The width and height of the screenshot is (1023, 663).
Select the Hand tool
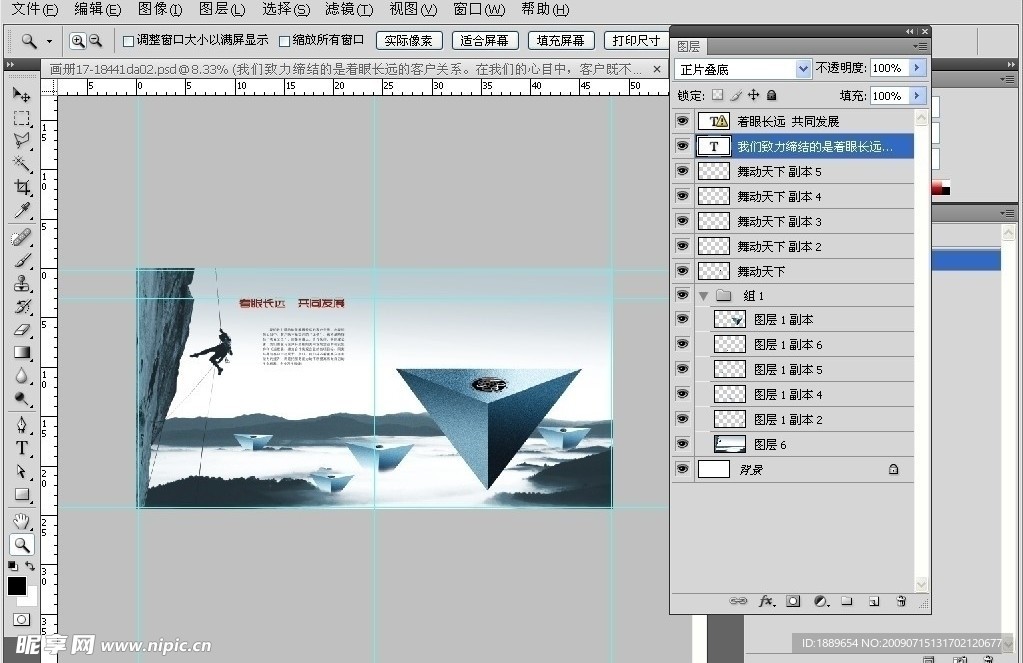[22, 521]
